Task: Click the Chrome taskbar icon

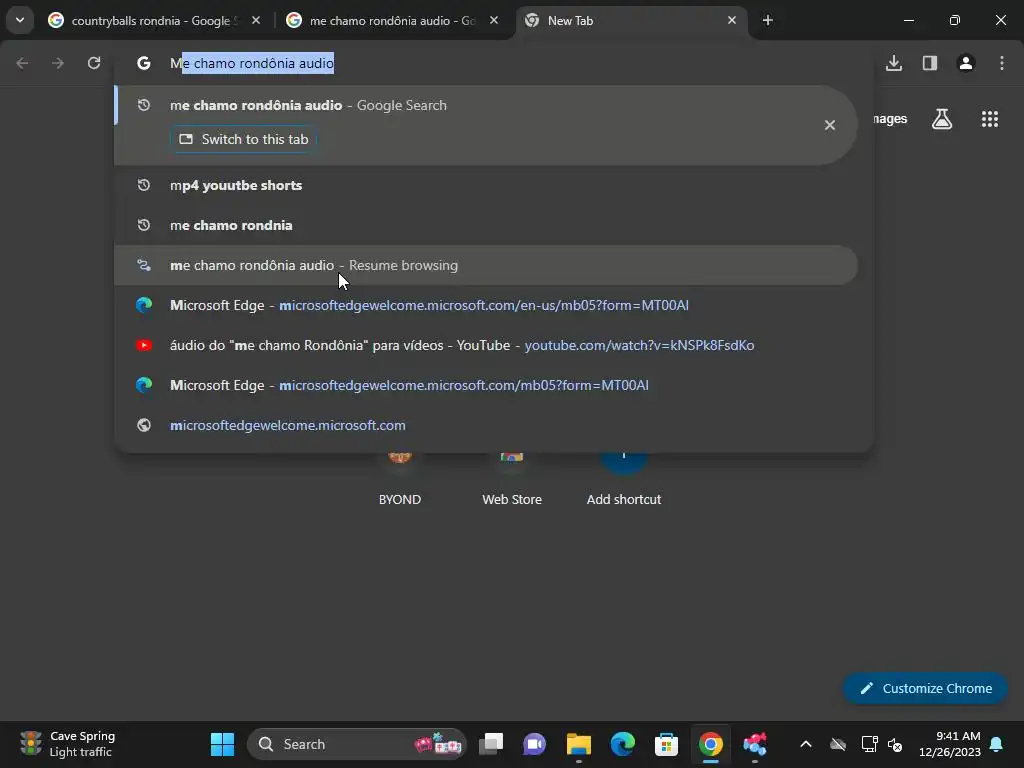Action: point(711,744)
